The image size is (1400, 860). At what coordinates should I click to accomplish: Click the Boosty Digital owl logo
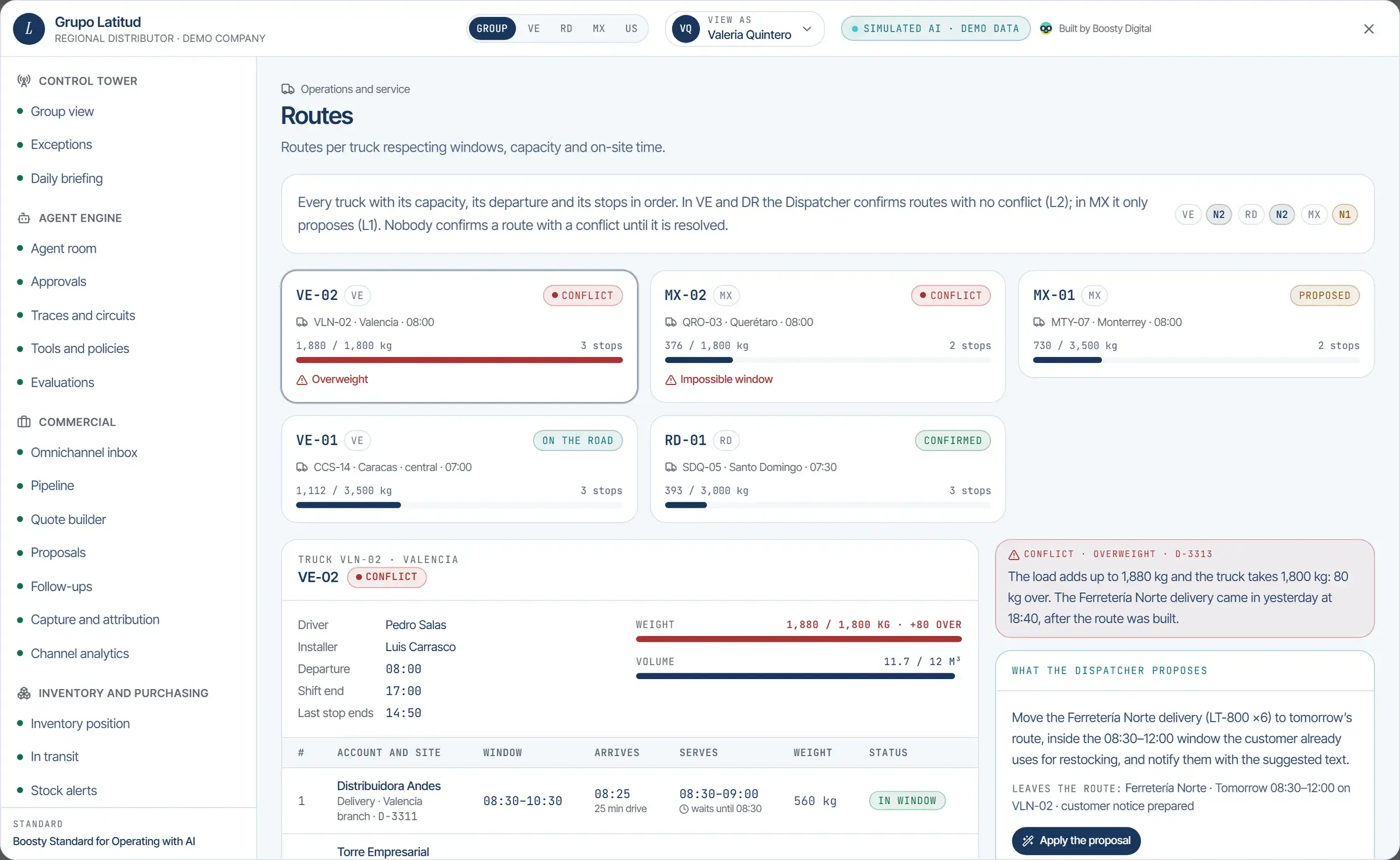(1046, 29)
